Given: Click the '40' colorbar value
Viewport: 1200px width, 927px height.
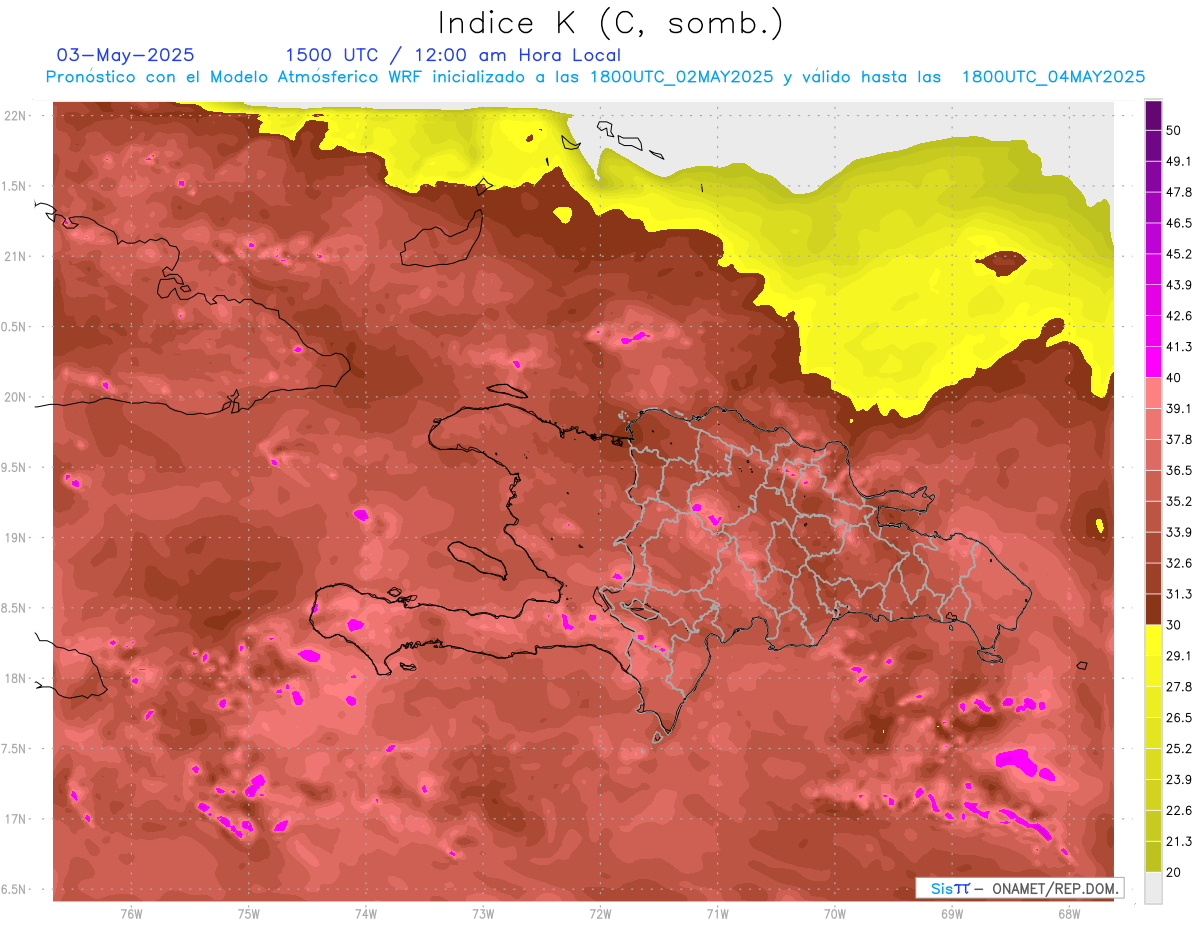Looking at the screenshot, I should (x=1175, y=378).
